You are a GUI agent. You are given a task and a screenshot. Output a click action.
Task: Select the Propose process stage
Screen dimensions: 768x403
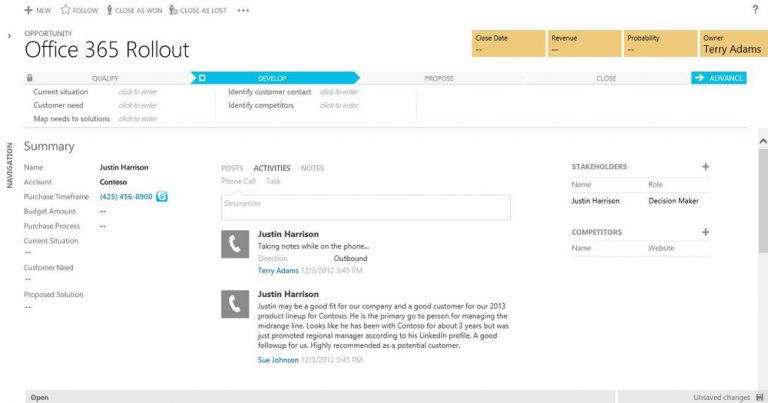pos(439,78)
